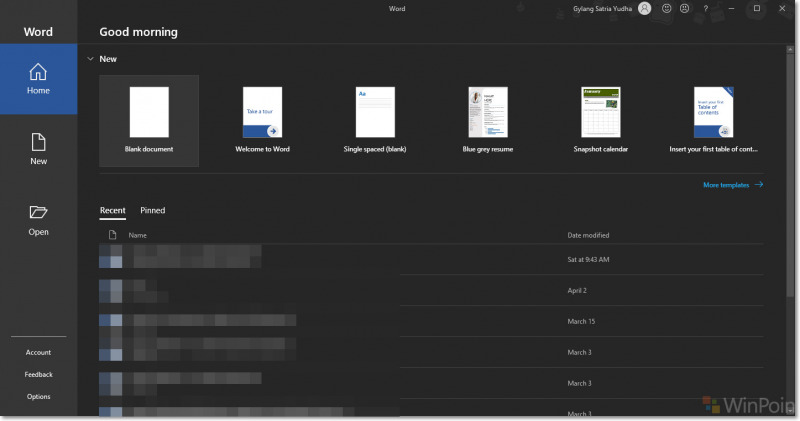This screenshot has width=800, height=421.
Task: Switch to the Pinned tab
Action: point(153,210)
